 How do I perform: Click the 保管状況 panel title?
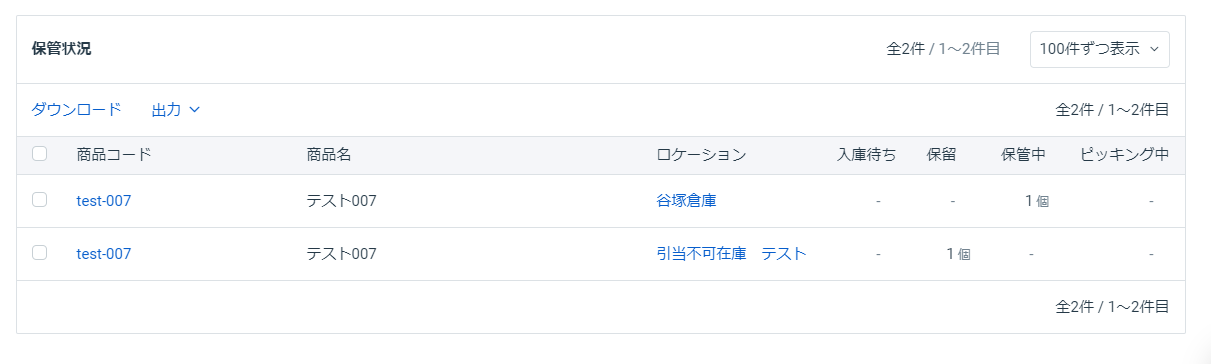(x=62, y=48)
